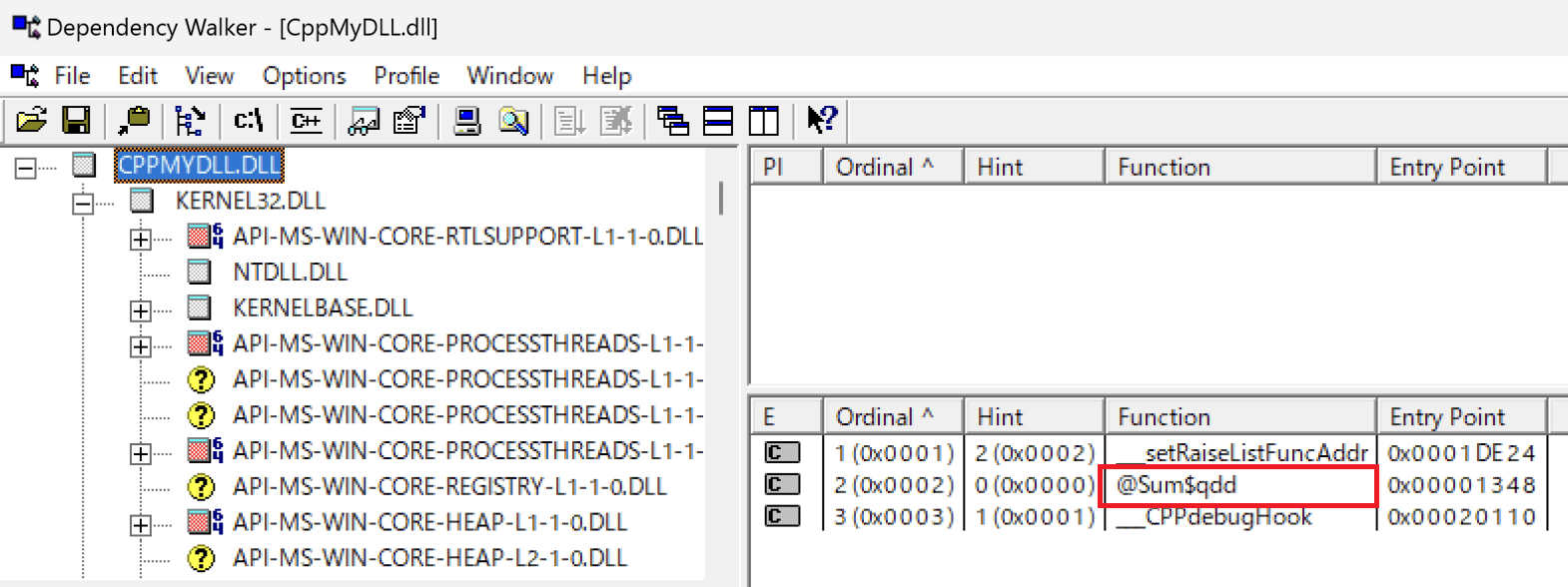This screenshot has width=1568, height=587.
Task: Select API-MS-WIN-CORE-REGISTRY-L1-1-0.DLL item
Action: tap(449, 487)
